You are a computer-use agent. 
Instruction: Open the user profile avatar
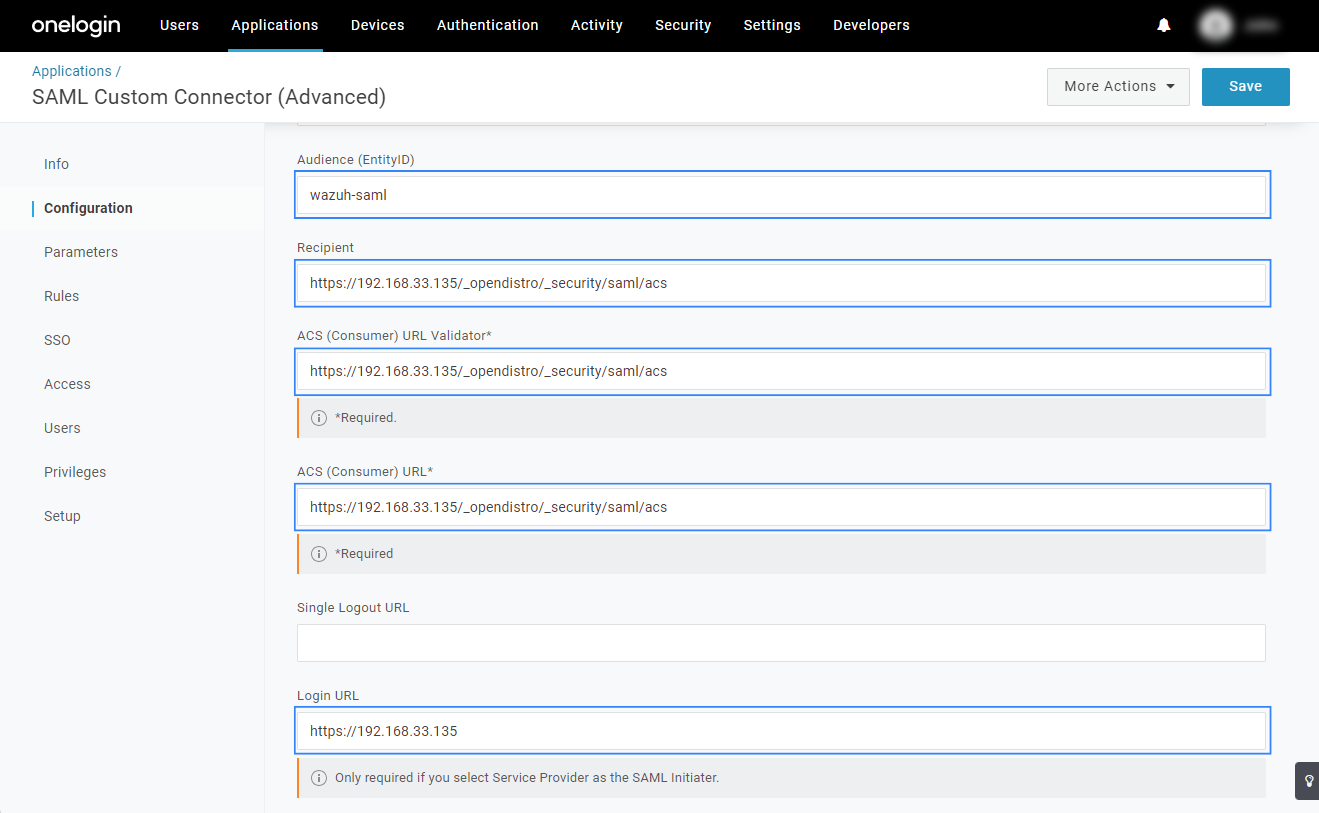pos(1216,26)
